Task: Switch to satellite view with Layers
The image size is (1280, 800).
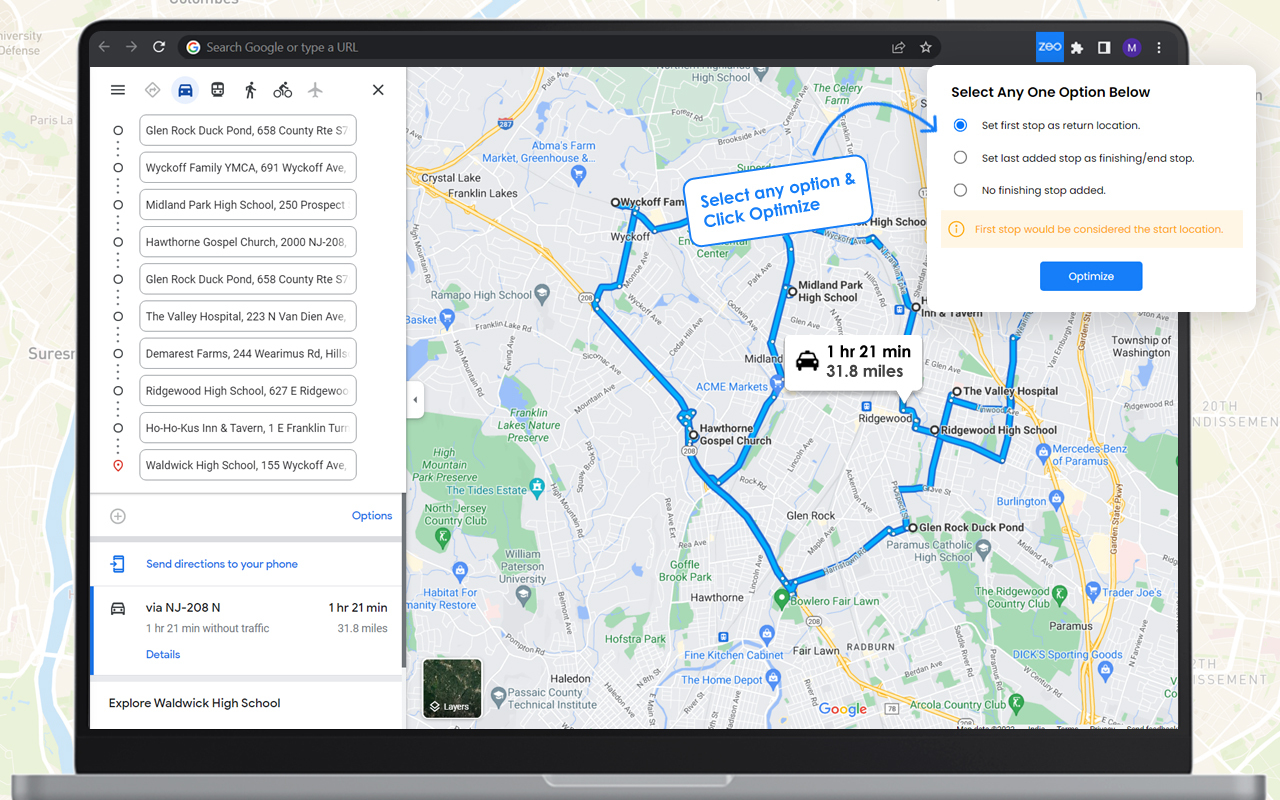Action: pyautogui.click(x=451, y=688)
